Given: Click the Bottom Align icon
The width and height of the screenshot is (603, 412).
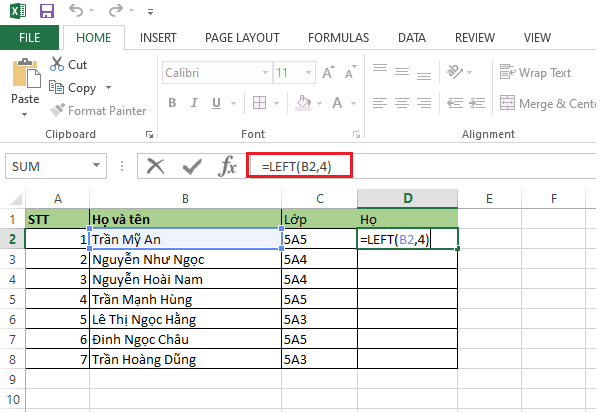Looking at the screenshot, I should click(424, 75).
